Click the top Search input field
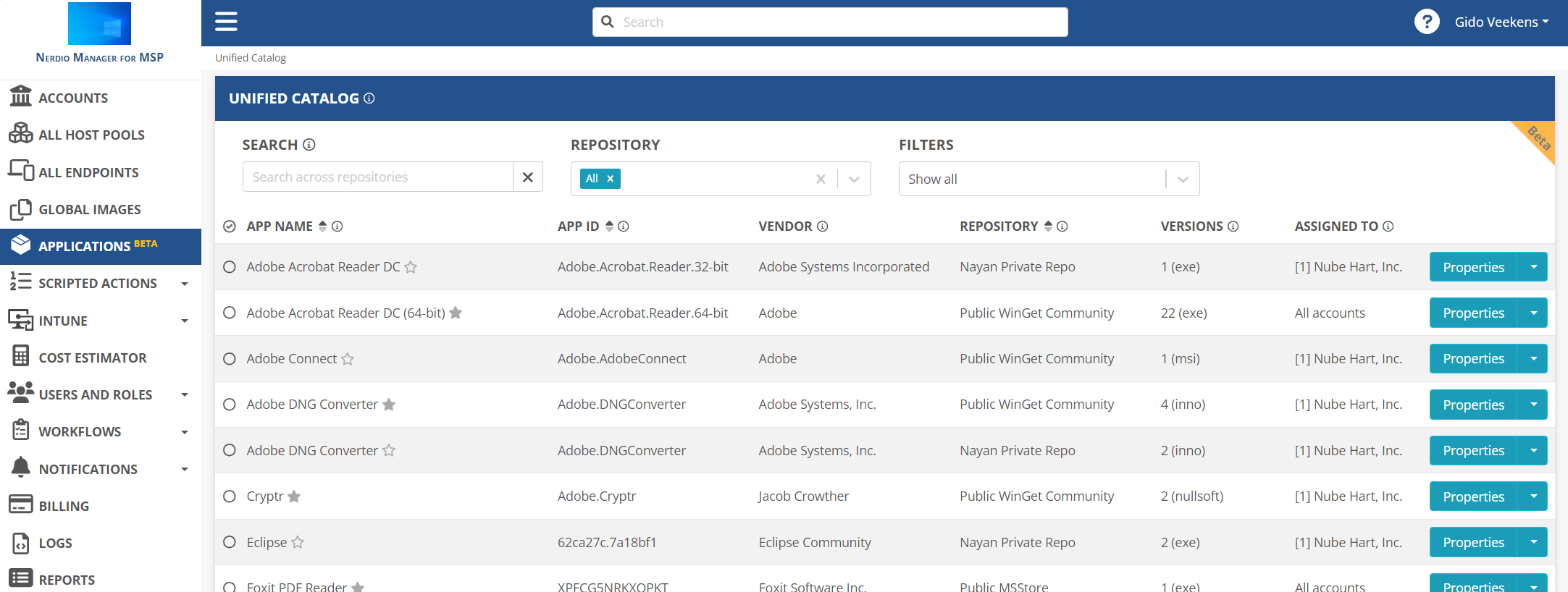The width and height of the screenshot is (1568, 592). tap(829, 22)
